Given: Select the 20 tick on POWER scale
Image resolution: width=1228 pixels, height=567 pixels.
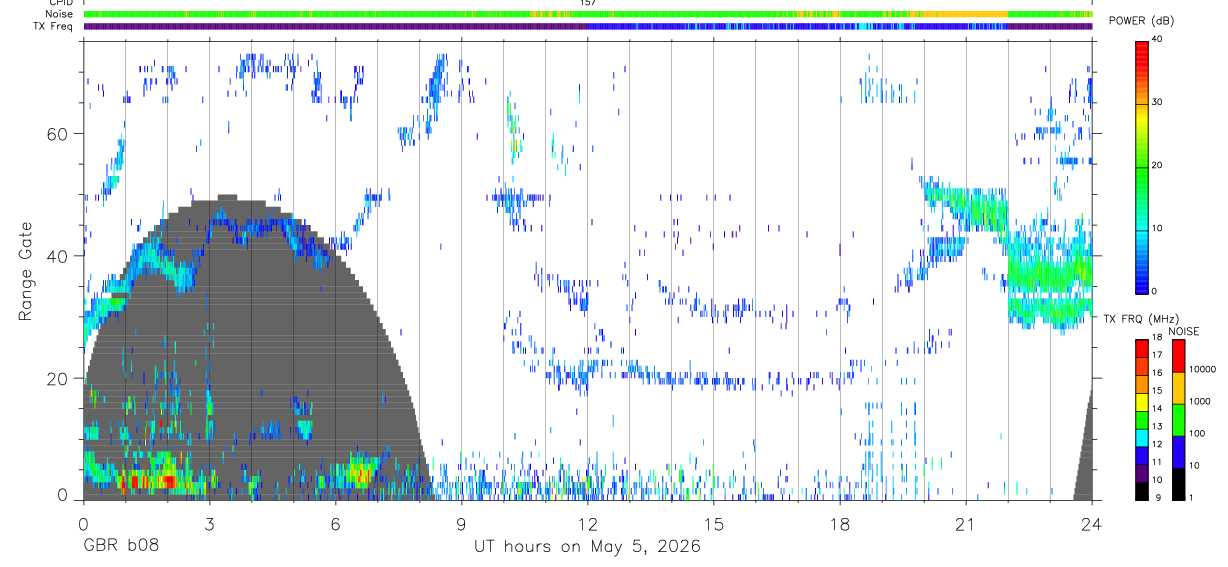Looking at the screenshot, I should coord(1157,165).
